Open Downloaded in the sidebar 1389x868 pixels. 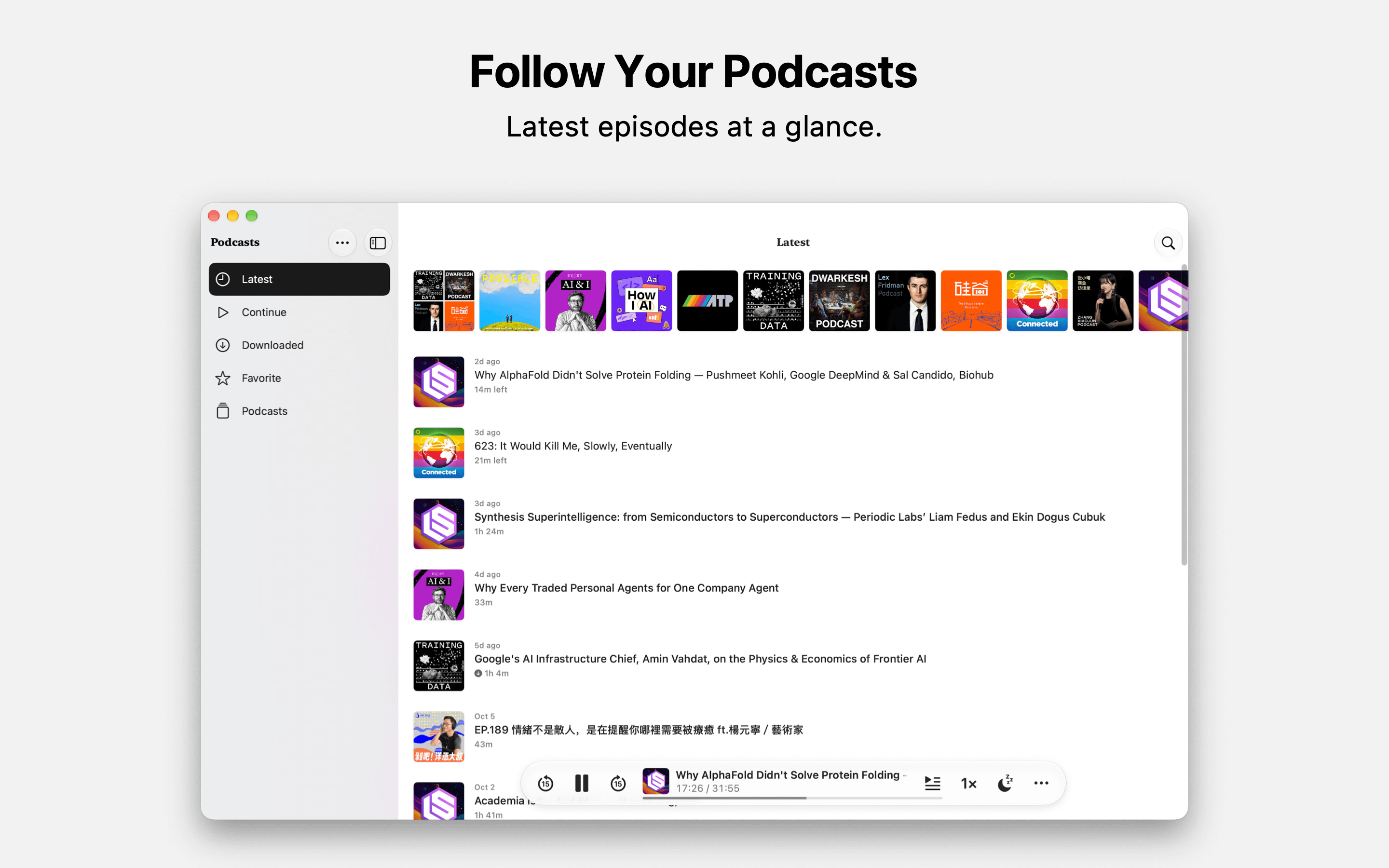click(x=299, y=345)
